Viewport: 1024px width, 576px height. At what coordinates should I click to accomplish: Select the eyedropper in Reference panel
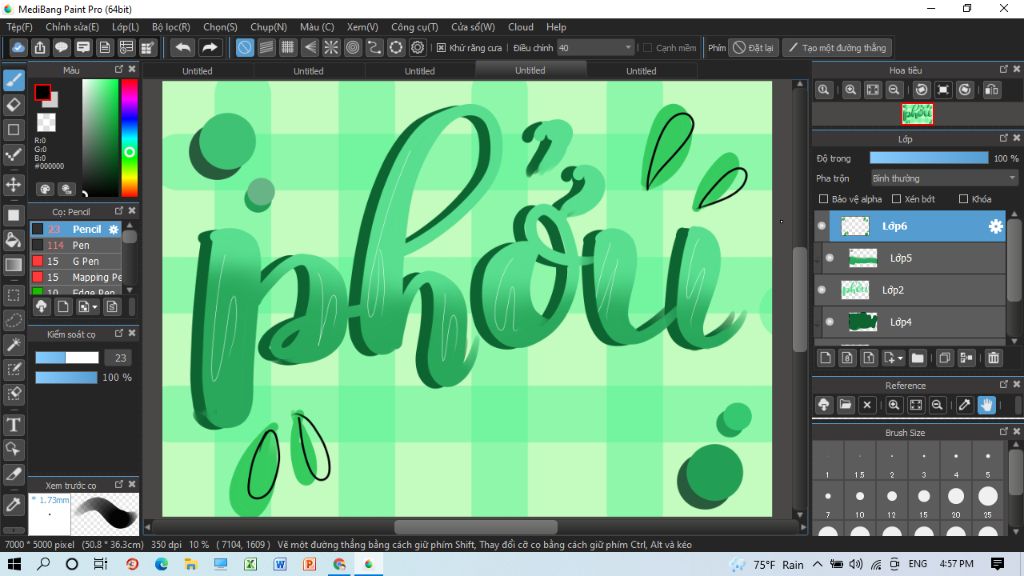point(965,405)
